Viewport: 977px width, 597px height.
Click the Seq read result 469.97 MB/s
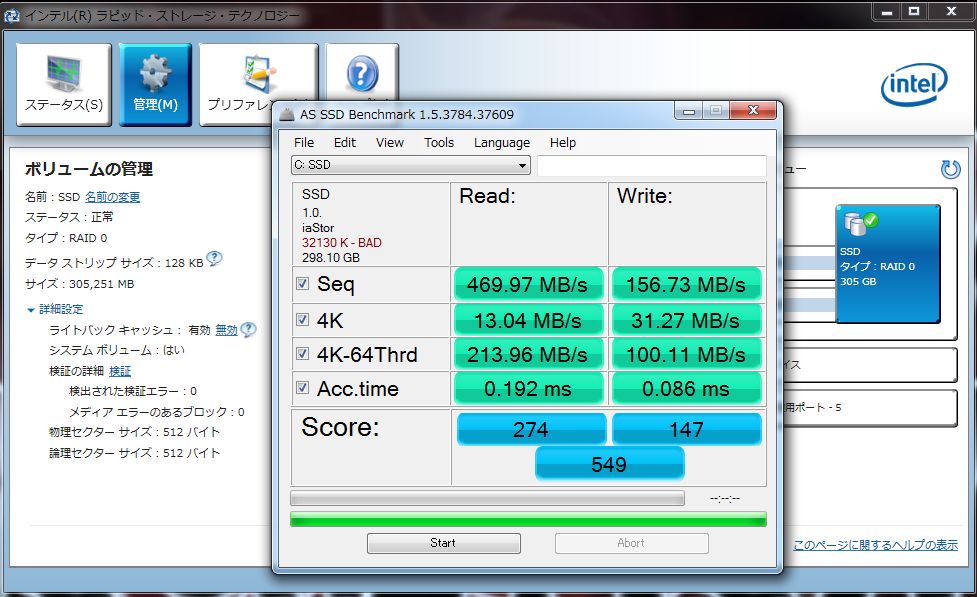tap(527, 284)
